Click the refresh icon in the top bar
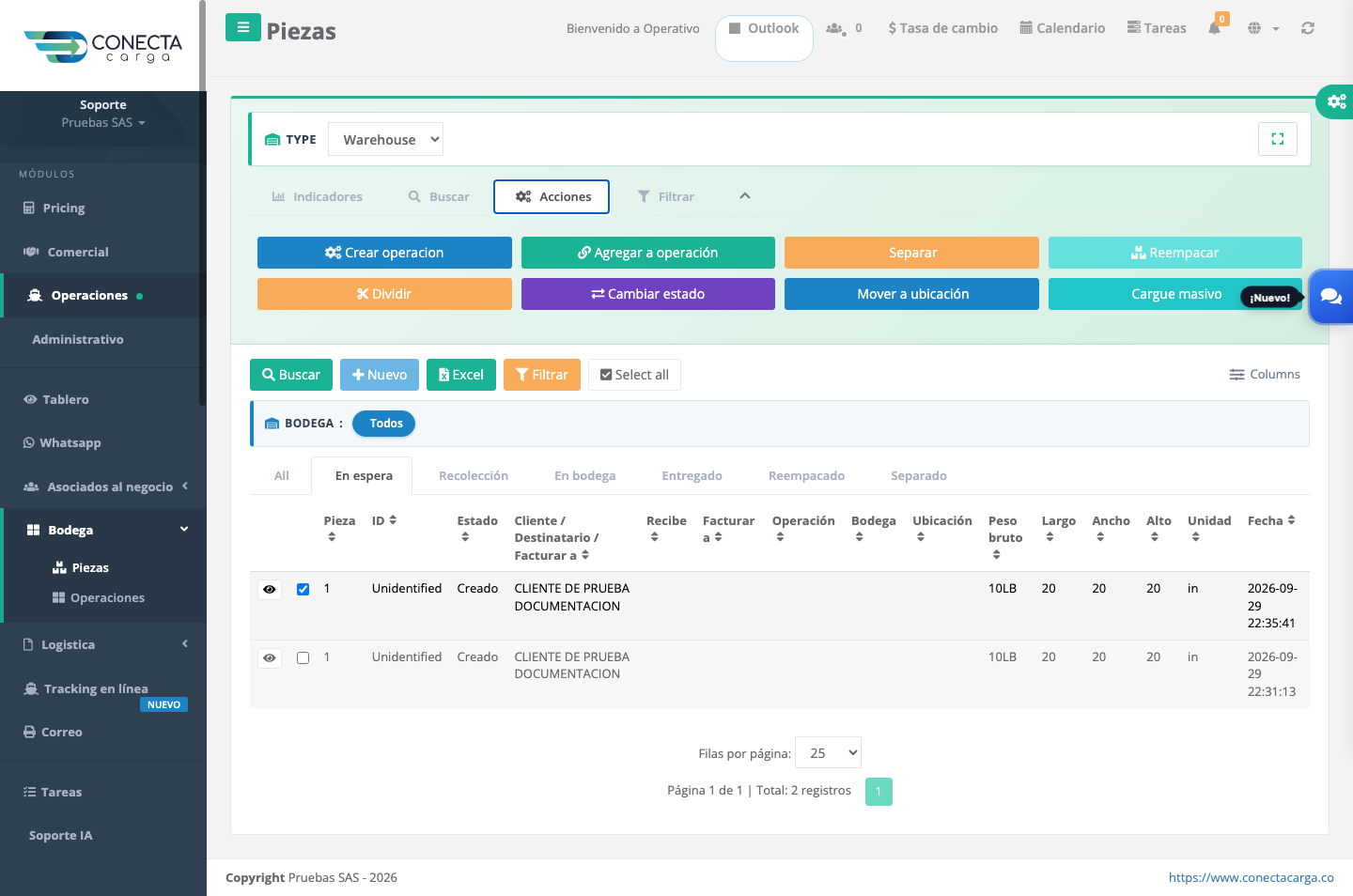This screenshot has height=896, width=1353. (1308, 28)
